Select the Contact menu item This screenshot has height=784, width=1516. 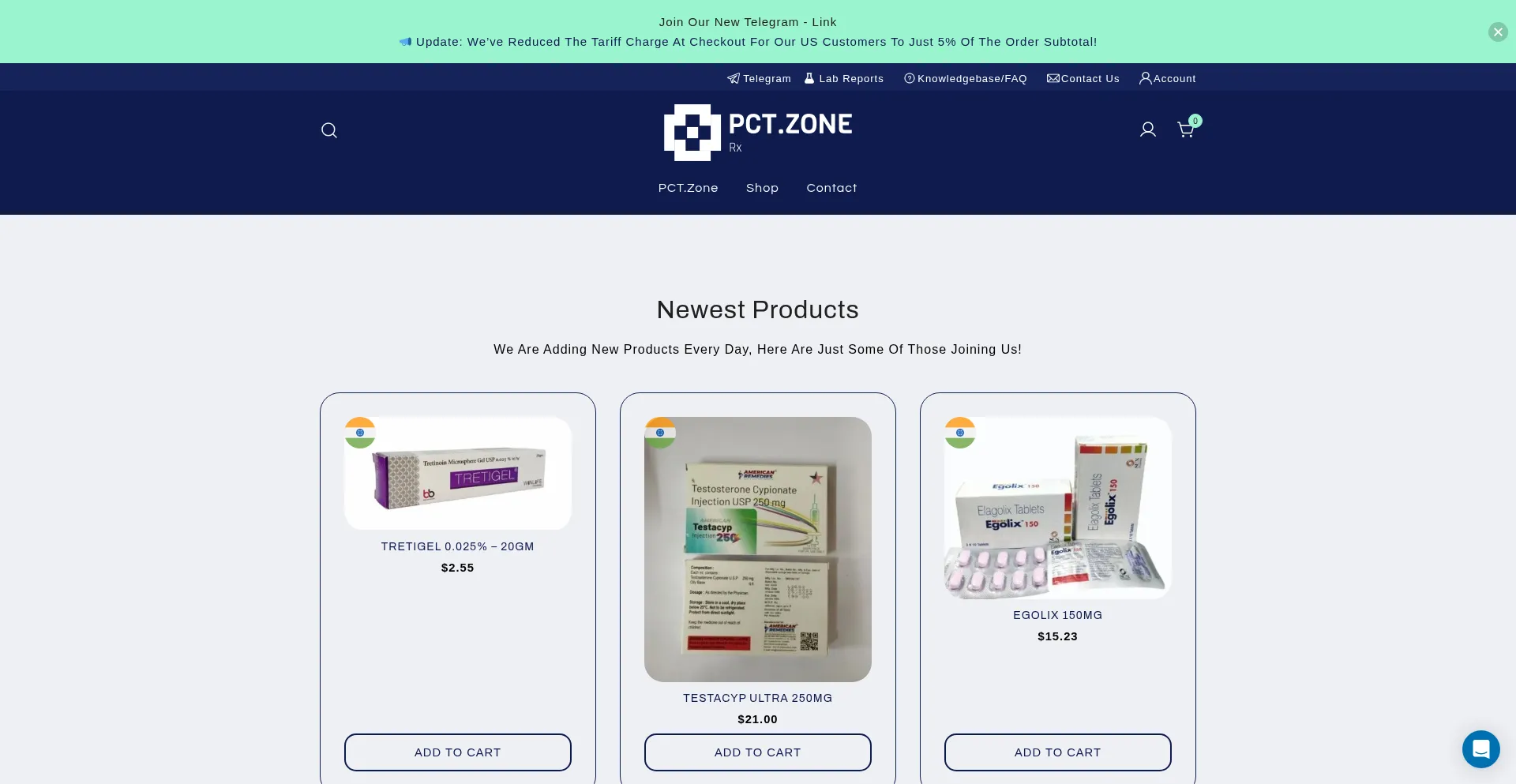tap(831, 188)
